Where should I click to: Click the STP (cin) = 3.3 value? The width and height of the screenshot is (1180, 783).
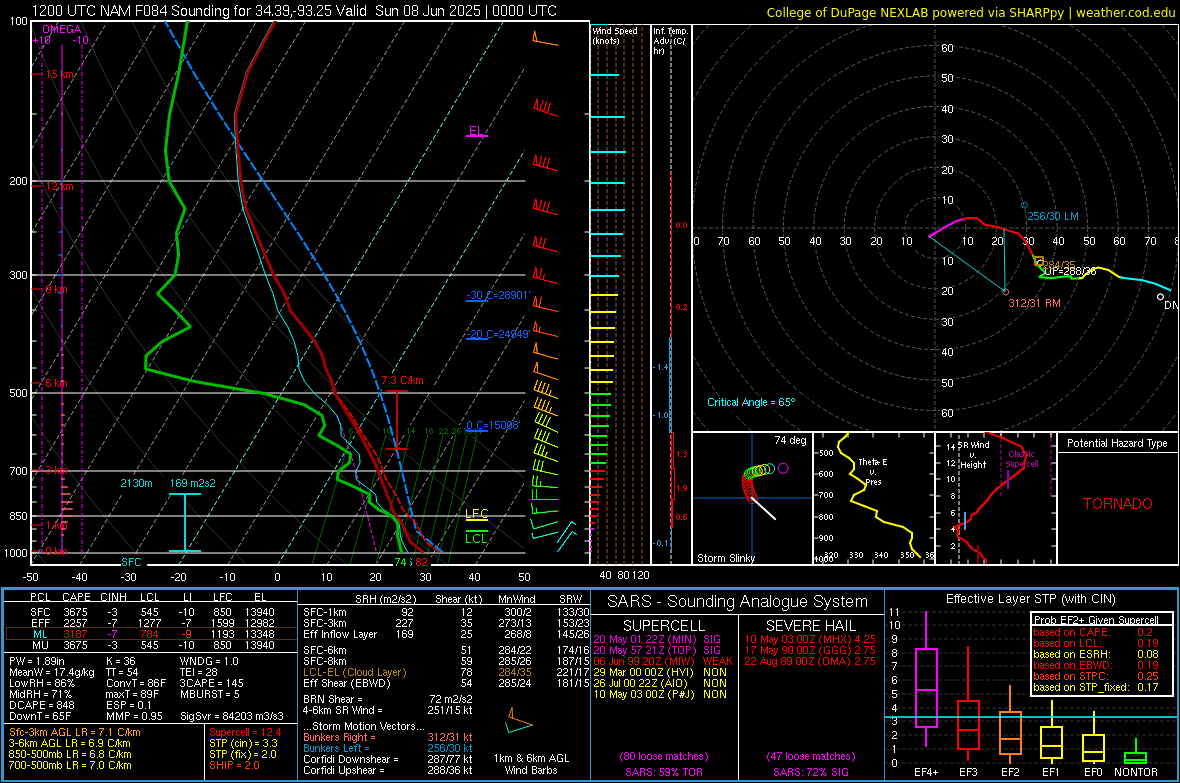coord(243,743)
